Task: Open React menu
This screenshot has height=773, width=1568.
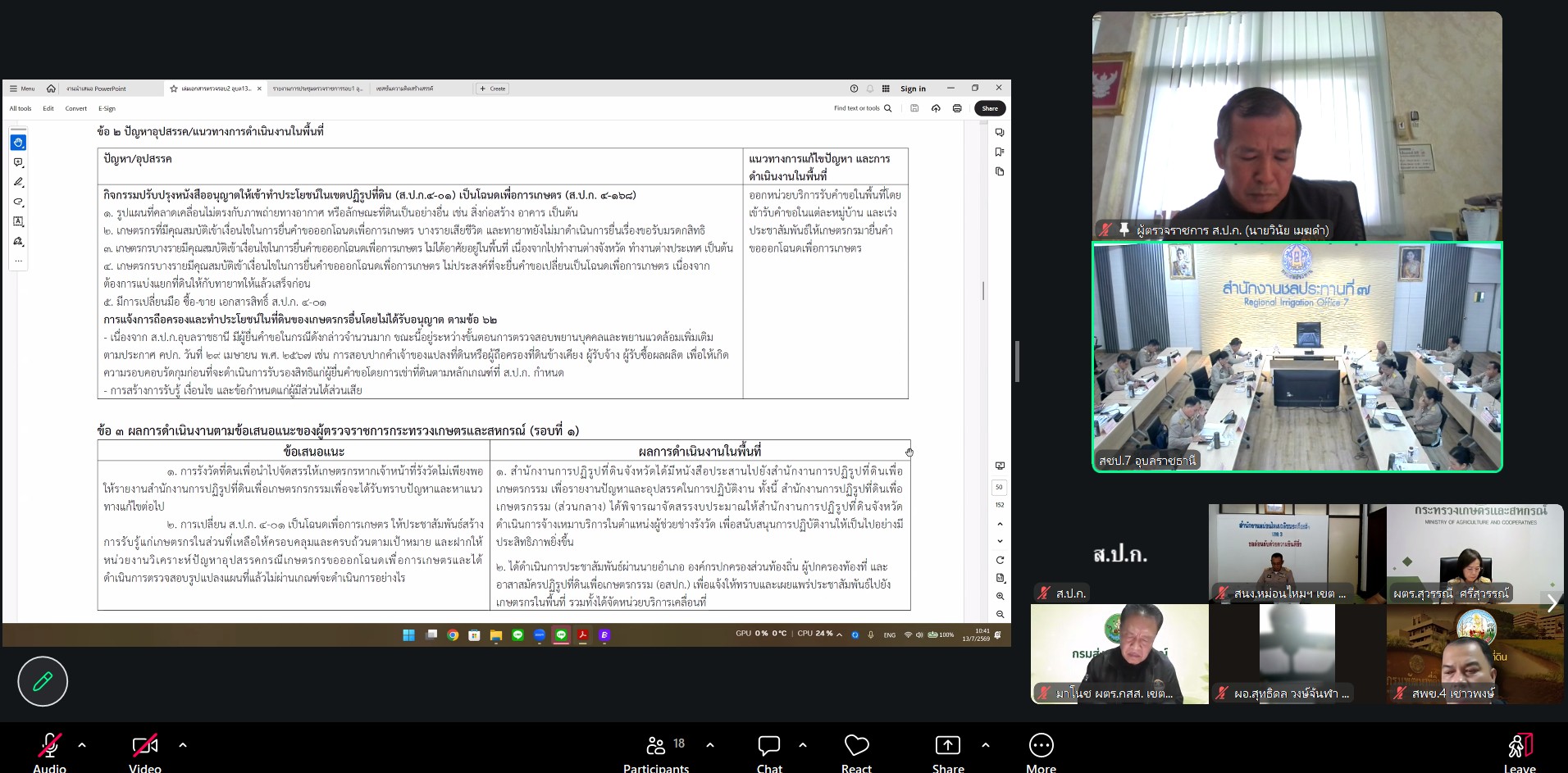Action: tap(856, 753)
